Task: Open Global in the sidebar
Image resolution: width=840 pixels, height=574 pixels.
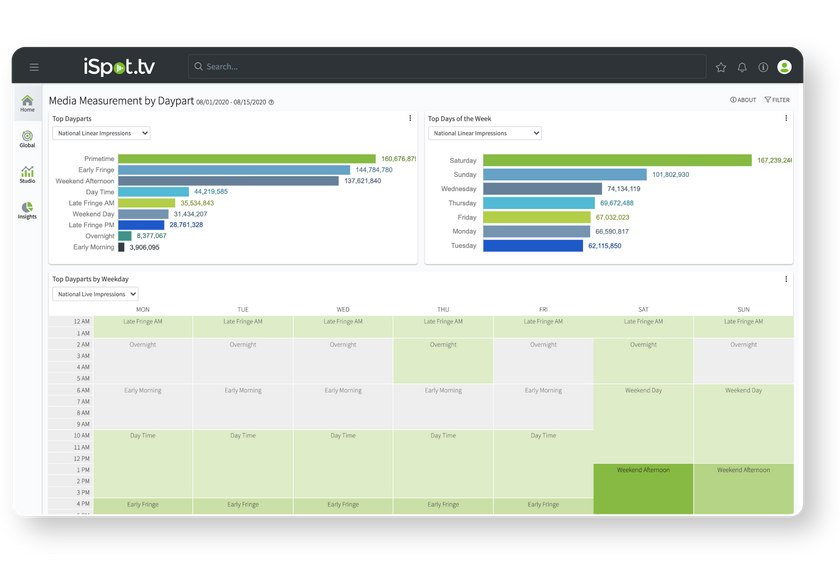Action: pos(27,139)
